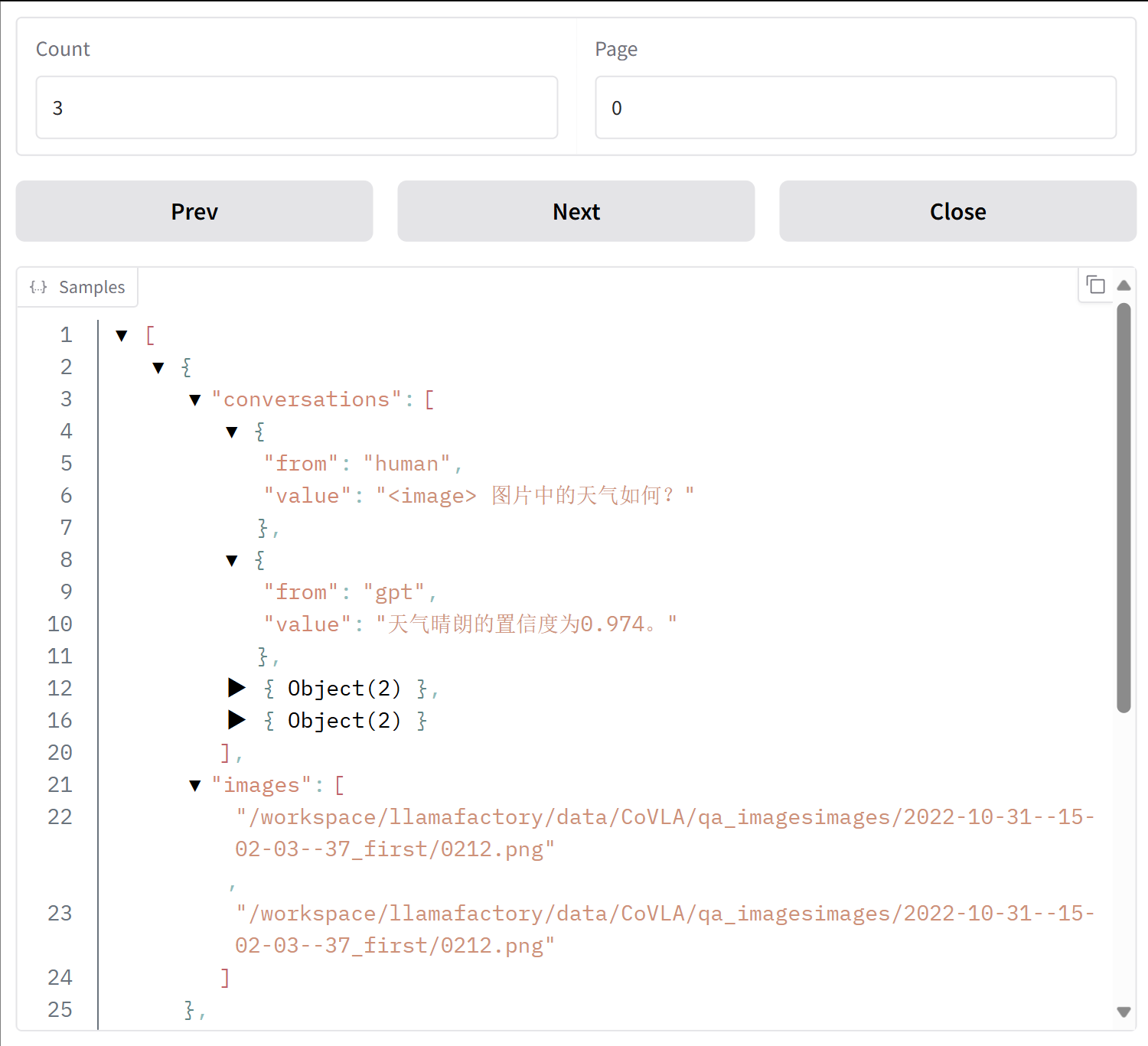The image size is (1148, 1046).
Task: Collapse the "images" array
Action: point(195,786)
